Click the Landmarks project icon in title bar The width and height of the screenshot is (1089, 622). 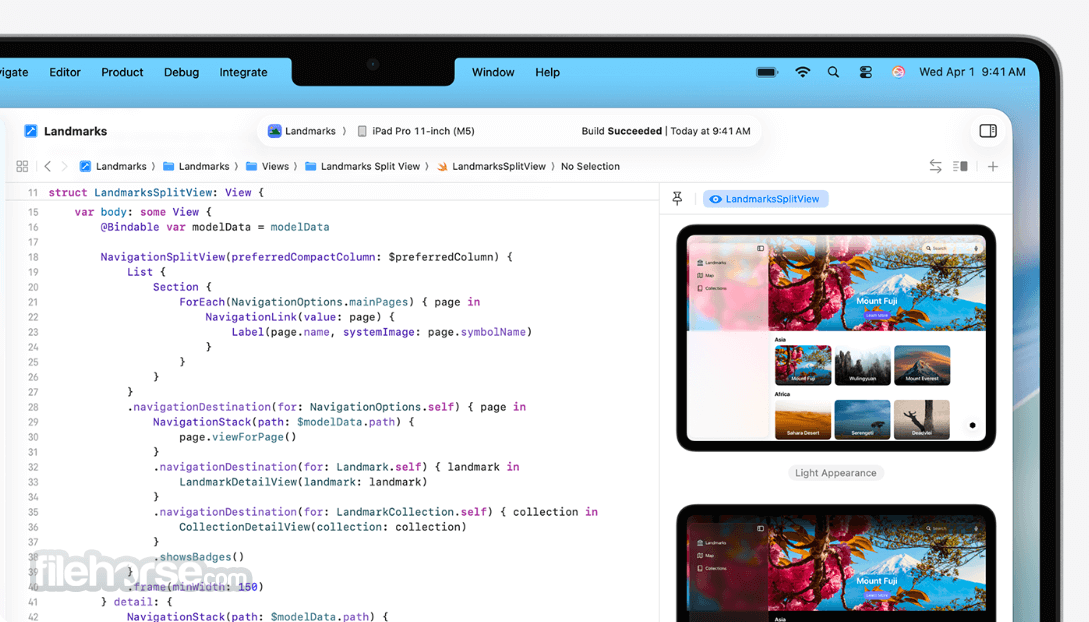[31, 131]
